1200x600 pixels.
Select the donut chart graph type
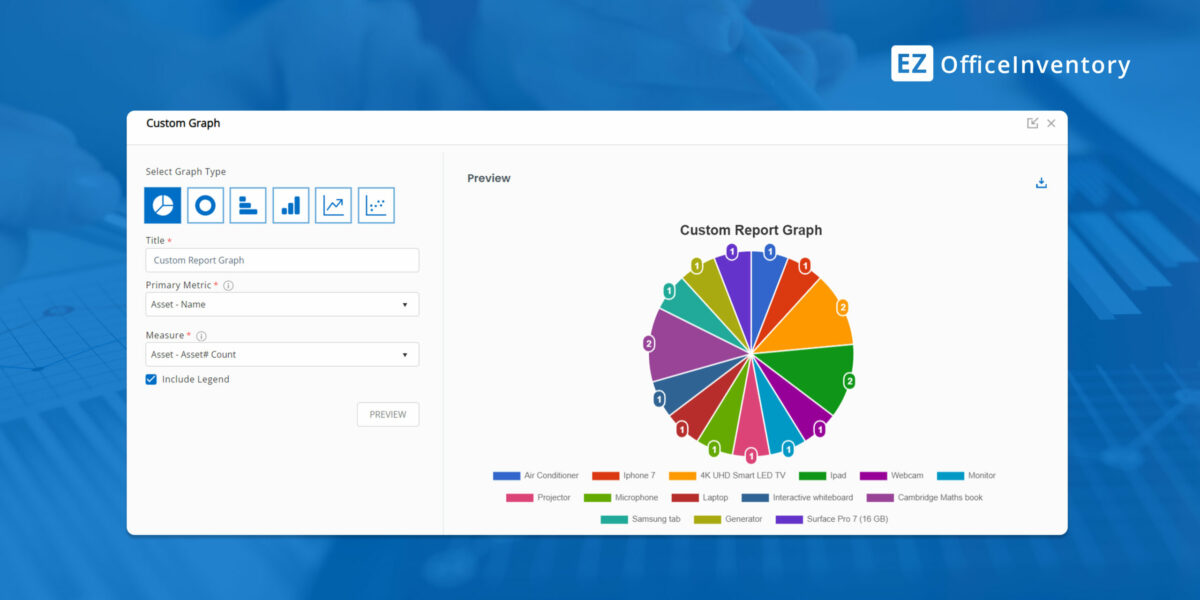coord(205,205)
